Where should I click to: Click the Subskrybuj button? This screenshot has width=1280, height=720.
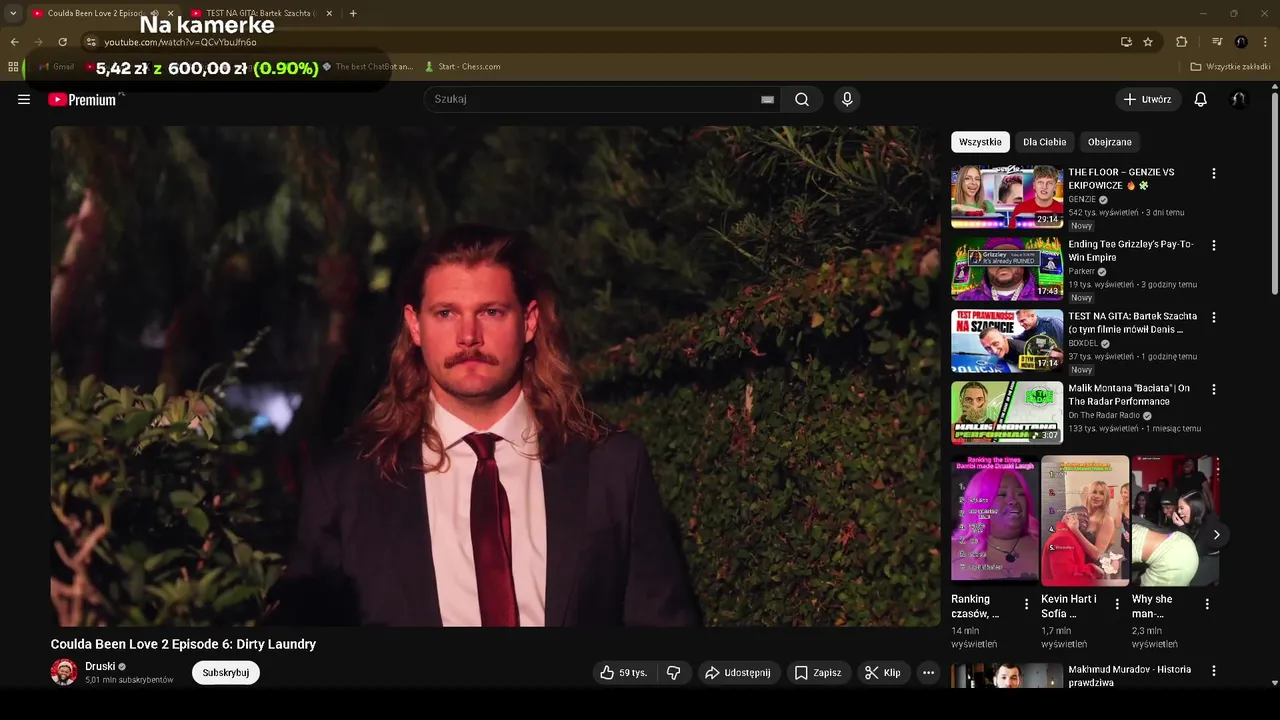point(226,673)
